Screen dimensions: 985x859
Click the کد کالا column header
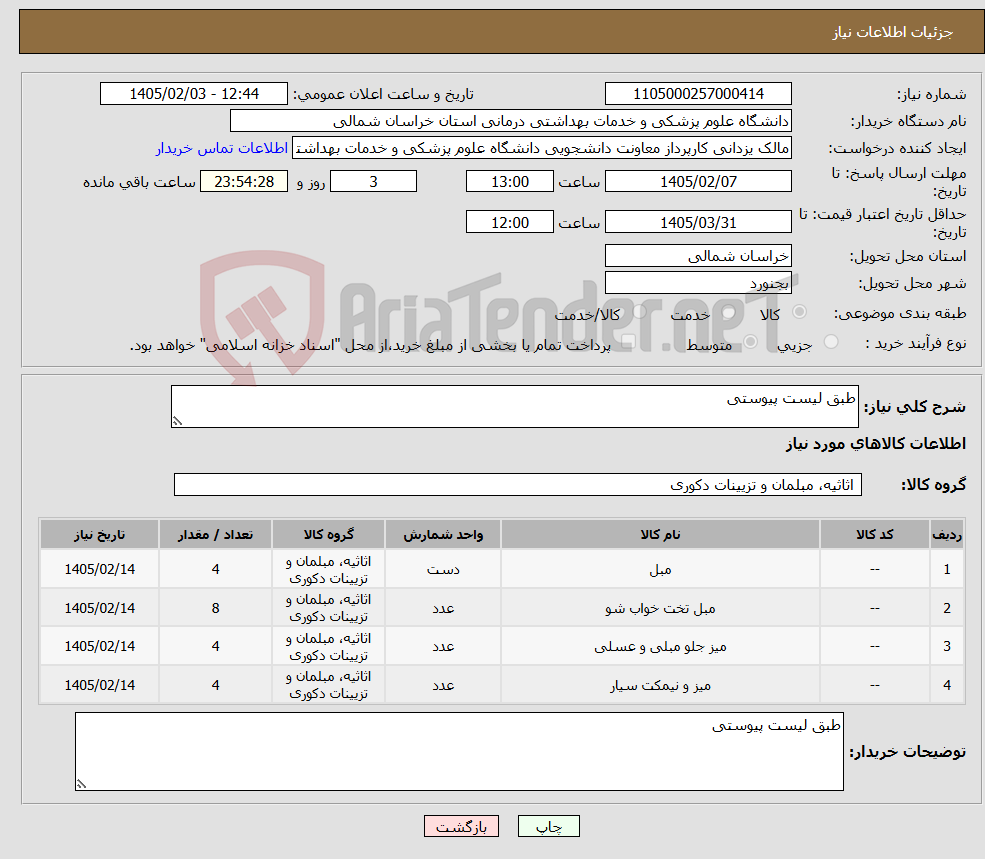(x=874, y=535)
